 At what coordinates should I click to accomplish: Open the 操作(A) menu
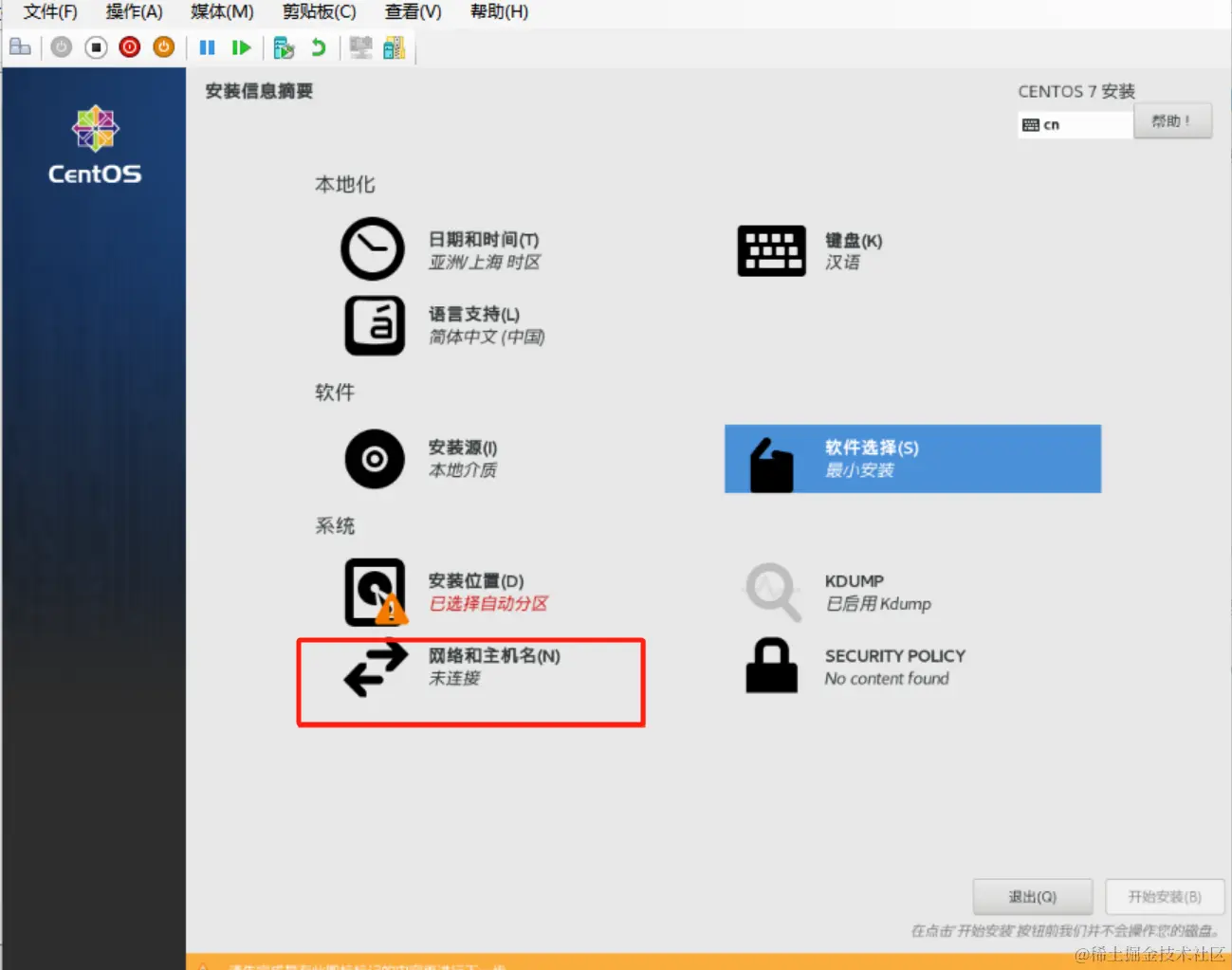(134, 12)
